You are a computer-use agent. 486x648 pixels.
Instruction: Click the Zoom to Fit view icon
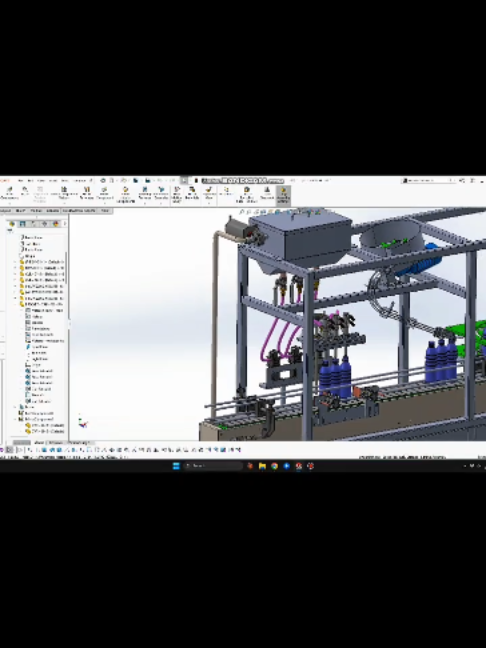241,212
